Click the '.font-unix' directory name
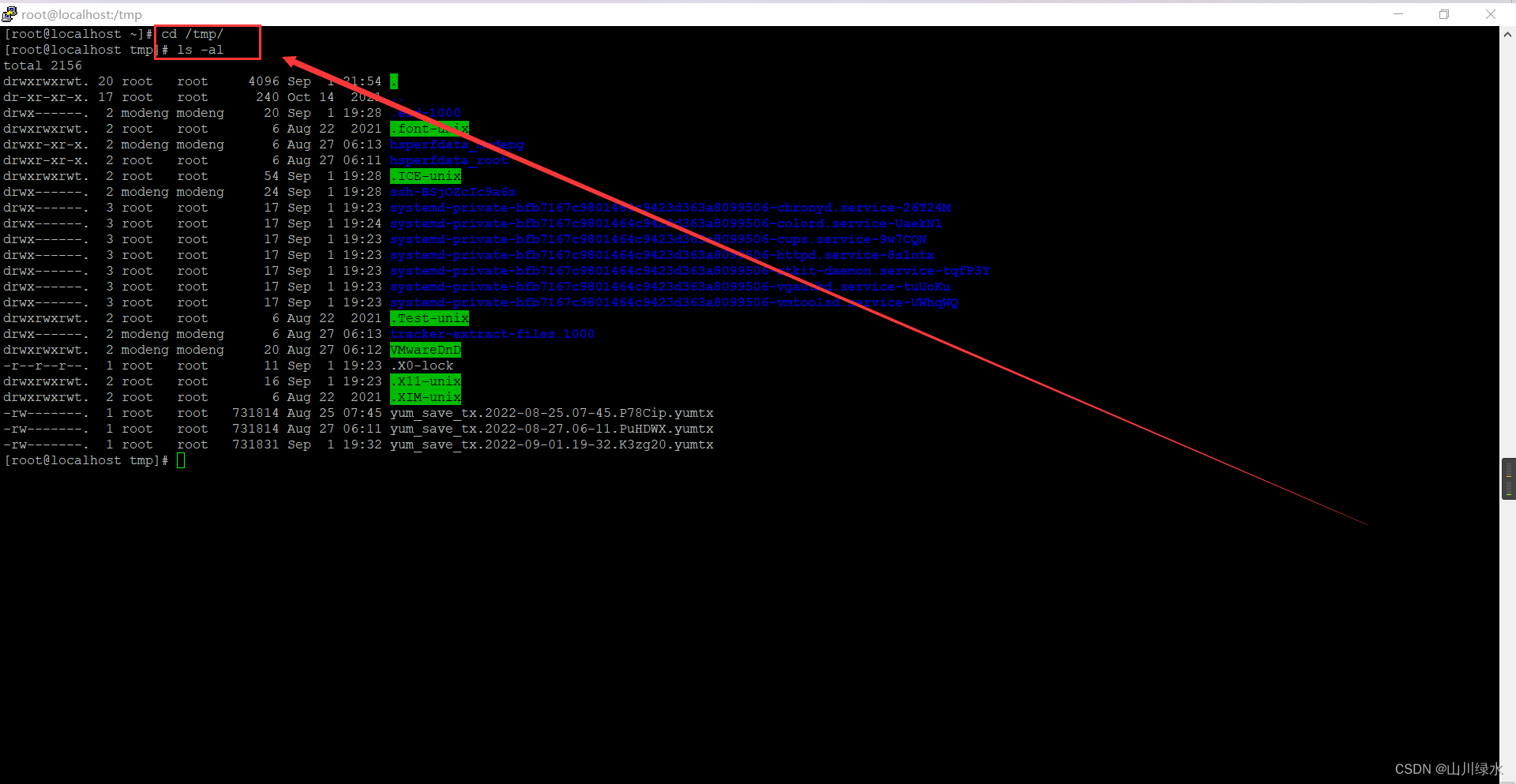Image resolution: width=1516 pixels, height=784 pixels. 430,129
